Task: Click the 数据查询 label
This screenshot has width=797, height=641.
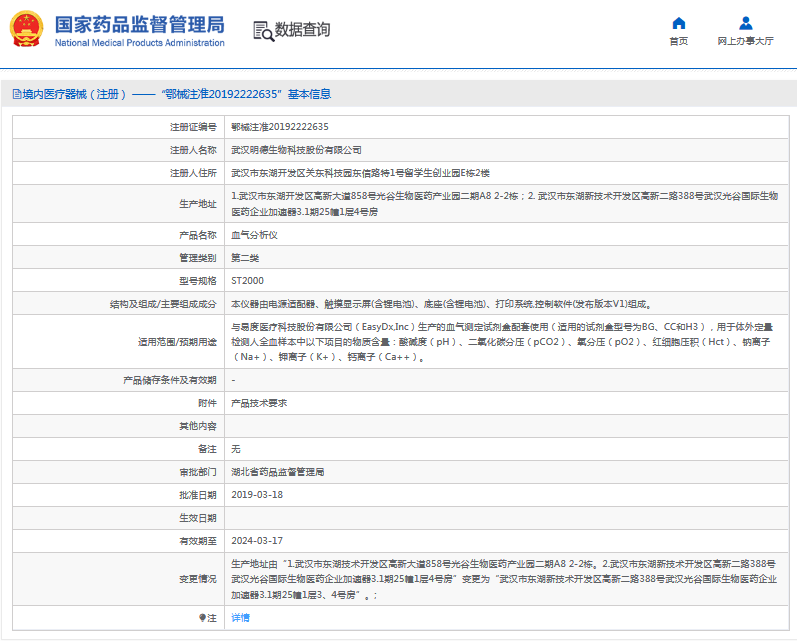Action: click(302, 29)
